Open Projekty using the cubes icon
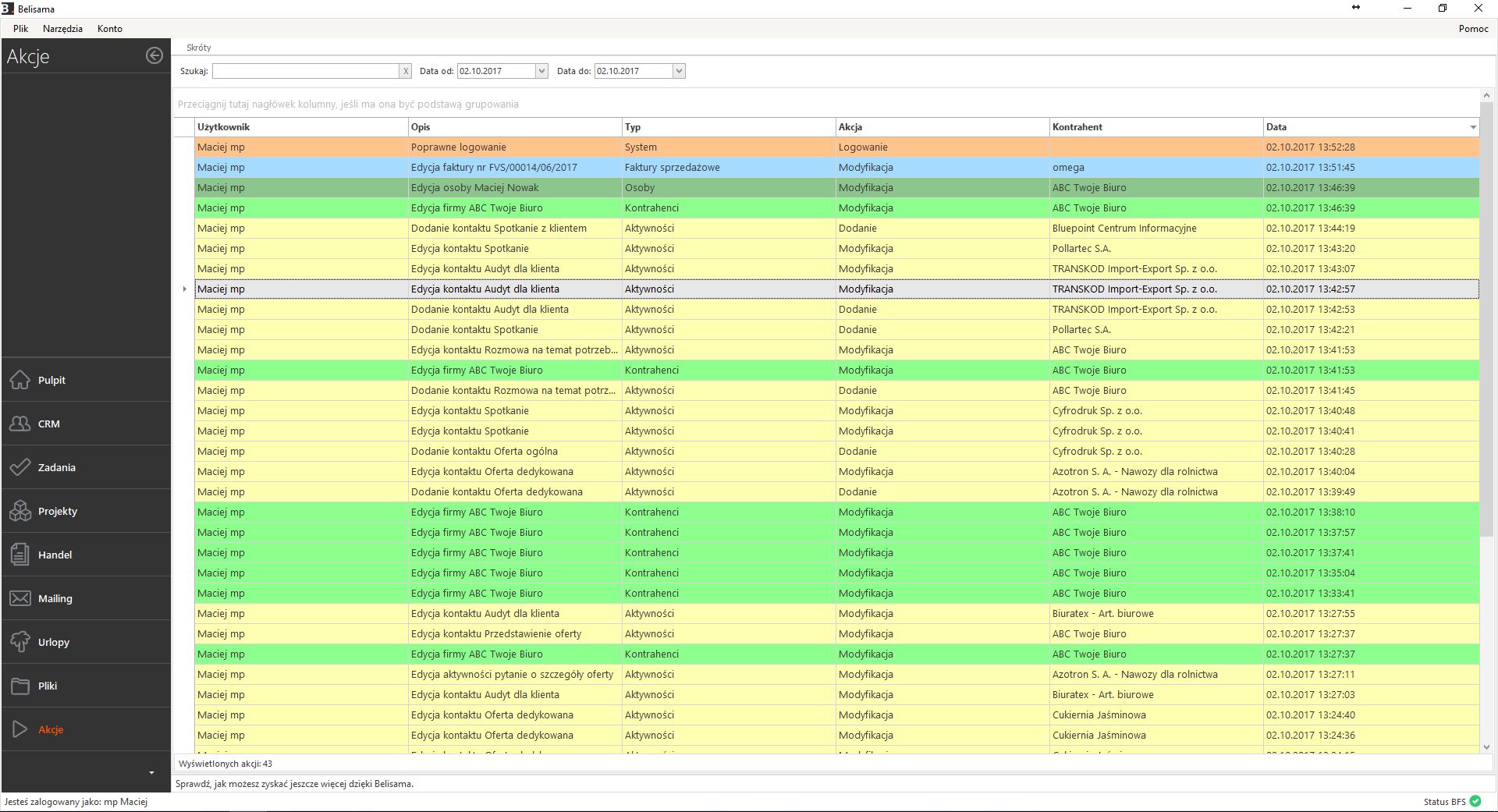The height and width of the screenshot is (812, 1498). [20, 511]
